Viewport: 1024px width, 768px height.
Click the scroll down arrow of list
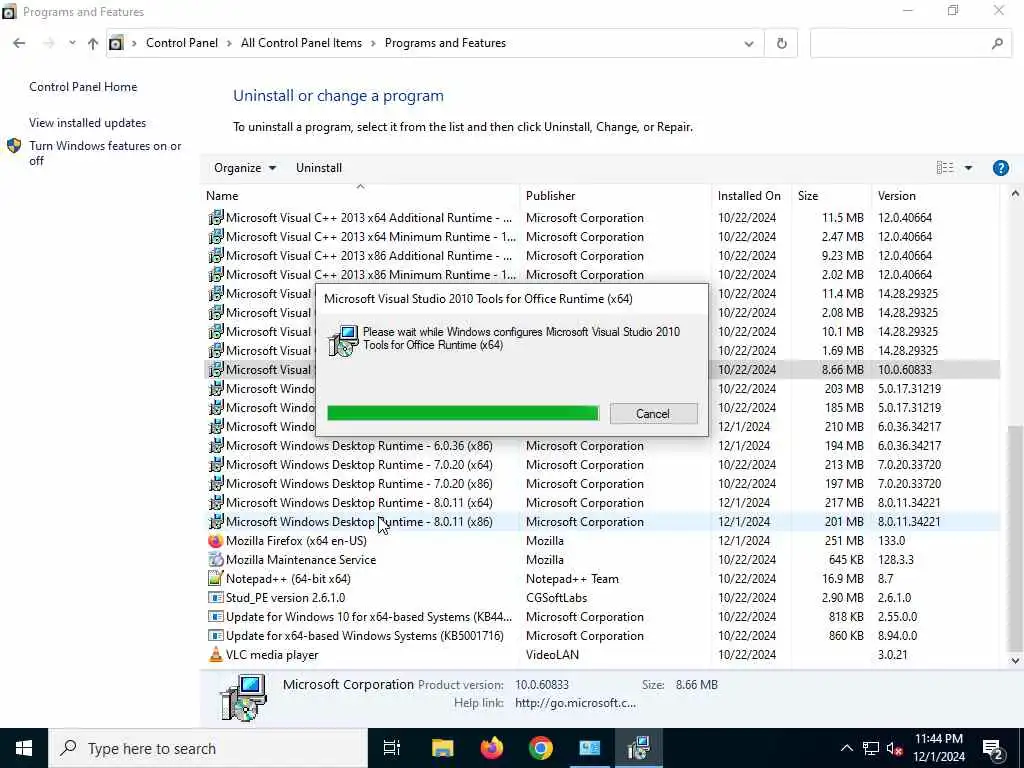point(1015,660)
